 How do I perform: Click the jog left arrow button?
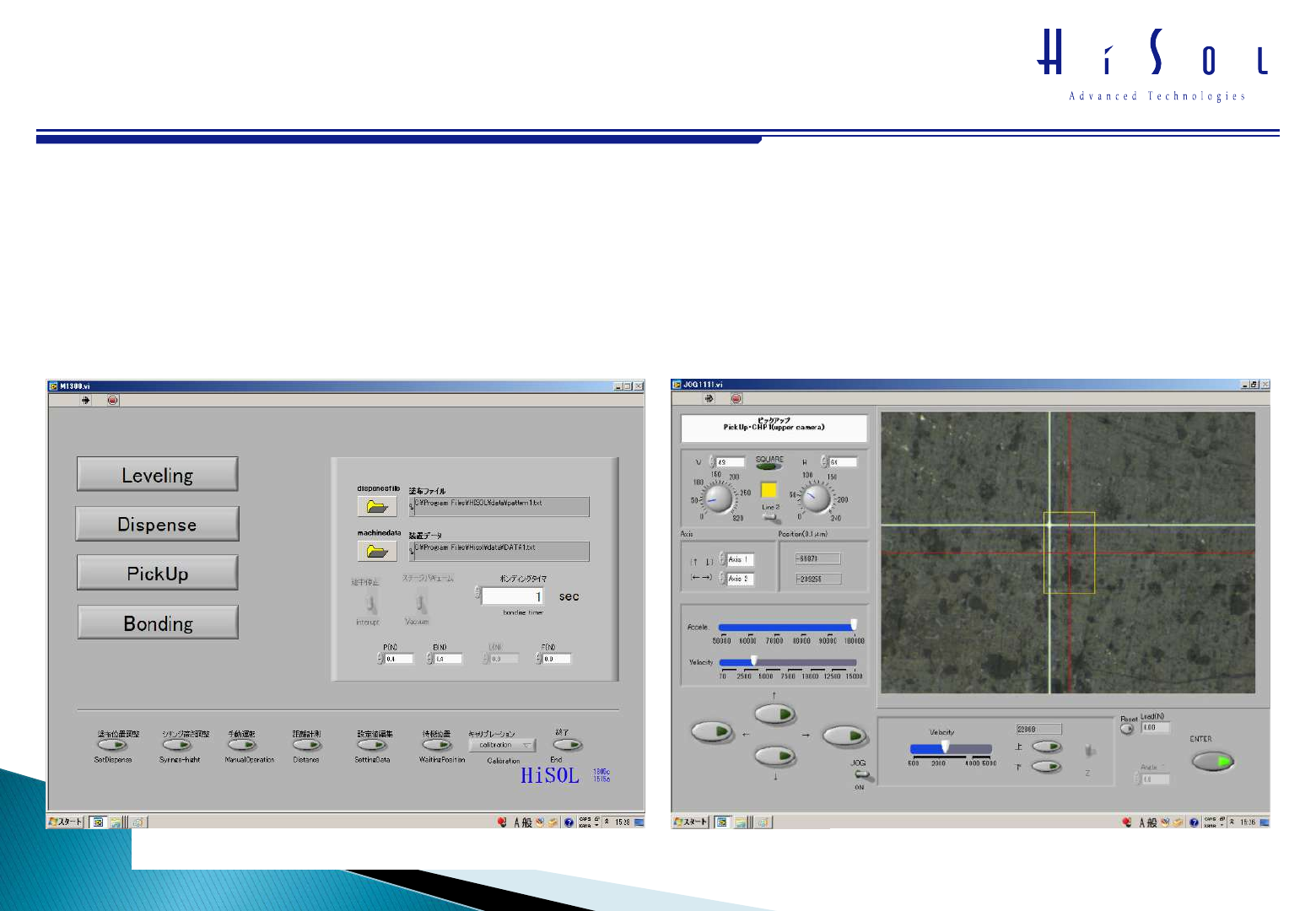(712, 731)
